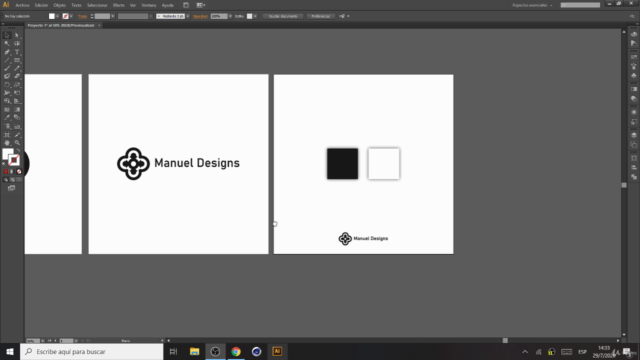The width and height of the screenshot is (640, 360).
Task: Select the Direct Selection tool
Action: click(17, 36)
